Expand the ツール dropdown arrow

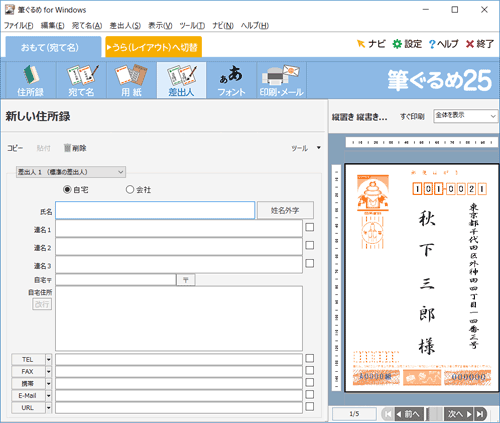pos(319,148)
